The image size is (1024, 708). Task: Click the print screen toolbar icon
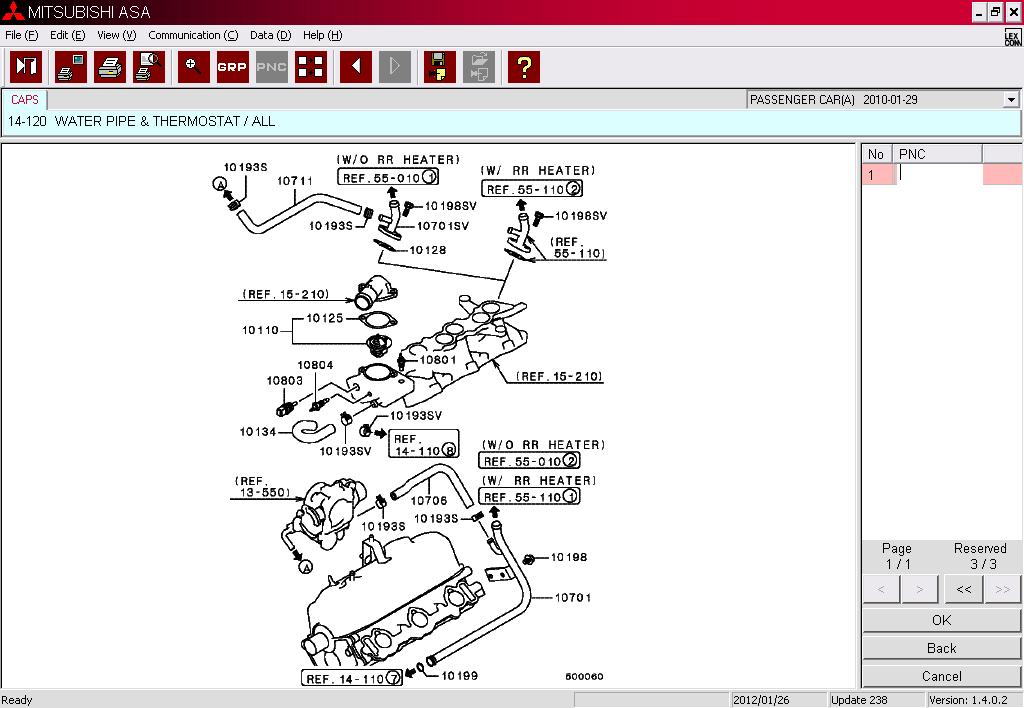coord(71,67)
